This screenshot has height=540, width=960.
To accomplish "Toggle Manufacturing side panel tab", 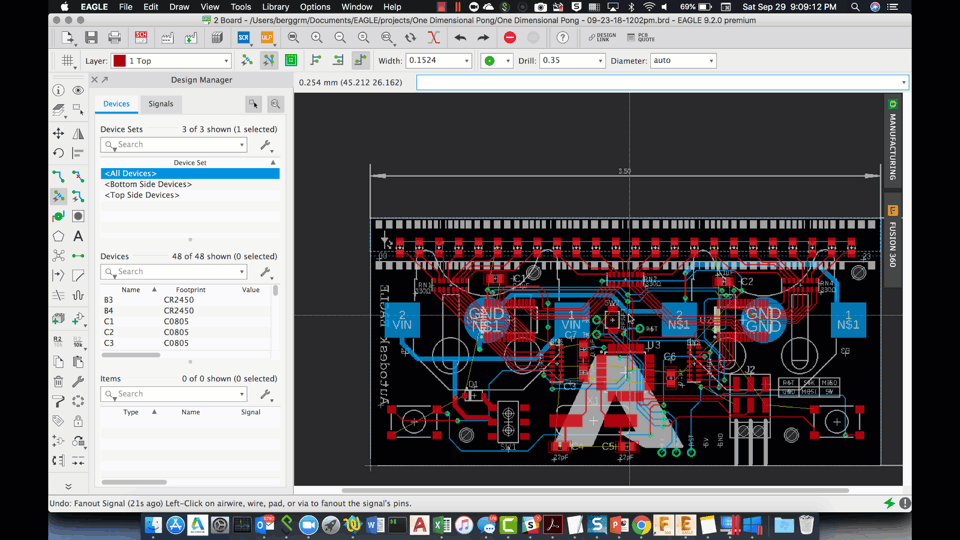I will tap(892, 140).
